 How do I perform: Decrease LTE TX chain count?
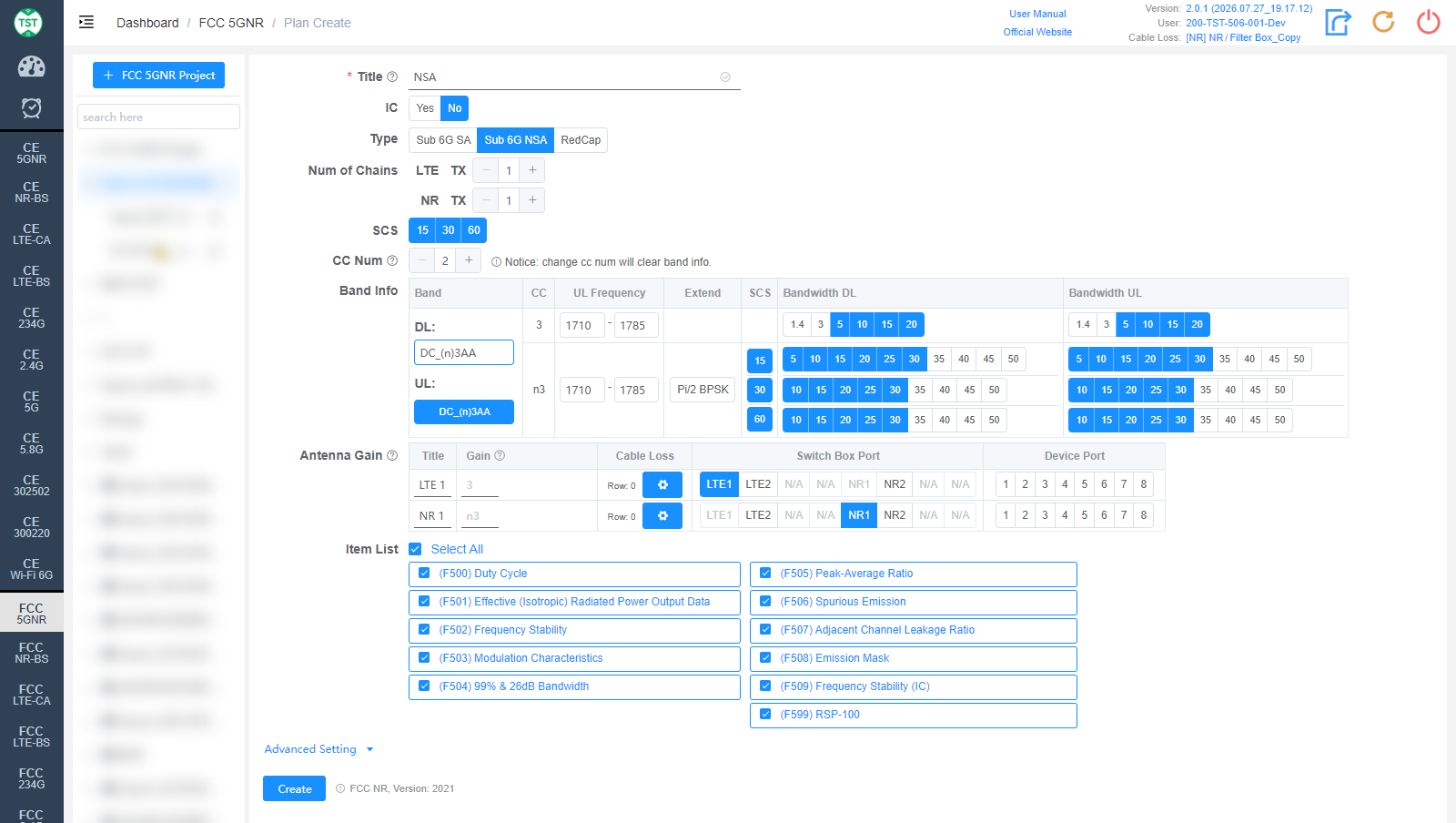[x=486, y=170]
